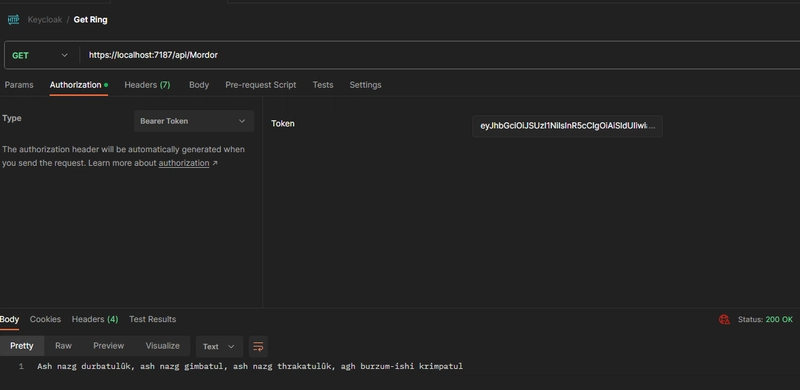The height and width of the screenshot is (390, 800).
Task: Open the request Settings tab
Action: 365,85
